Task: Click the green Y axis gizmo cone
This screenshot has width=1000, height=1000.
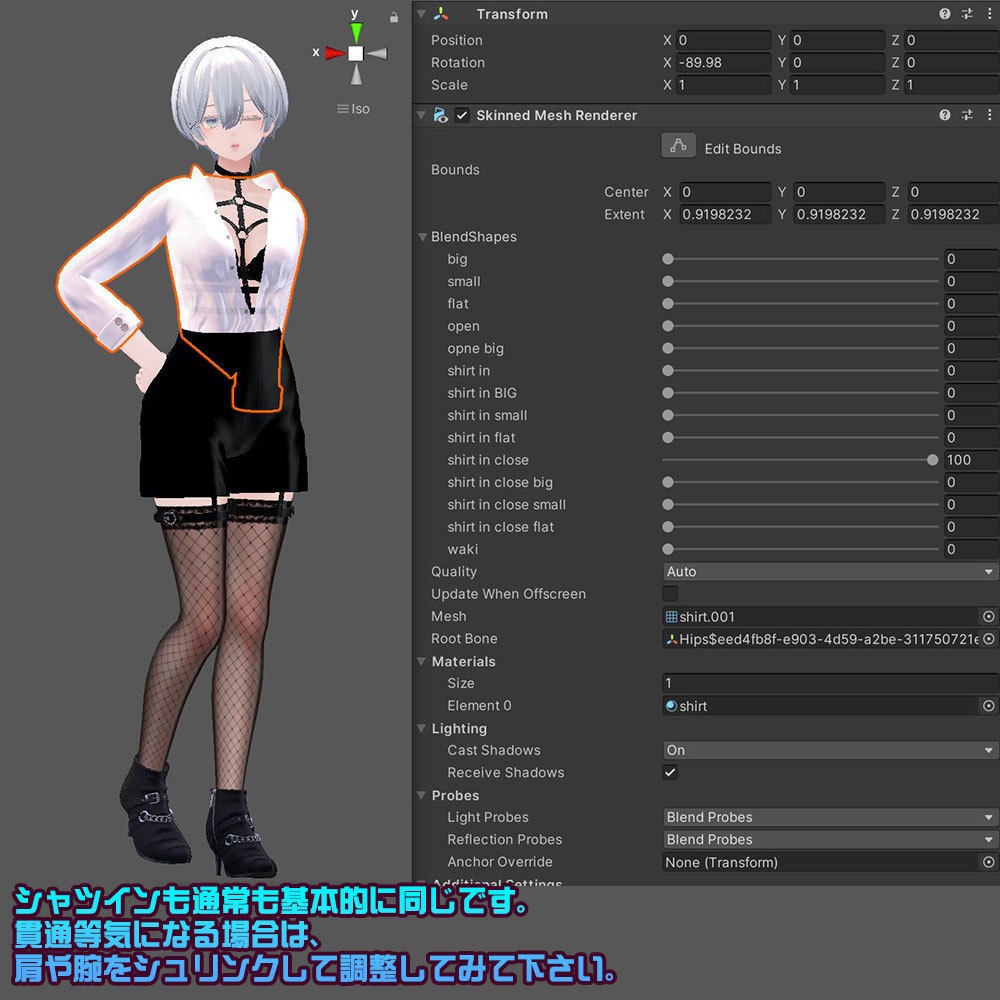Action: tap(356, 32)
